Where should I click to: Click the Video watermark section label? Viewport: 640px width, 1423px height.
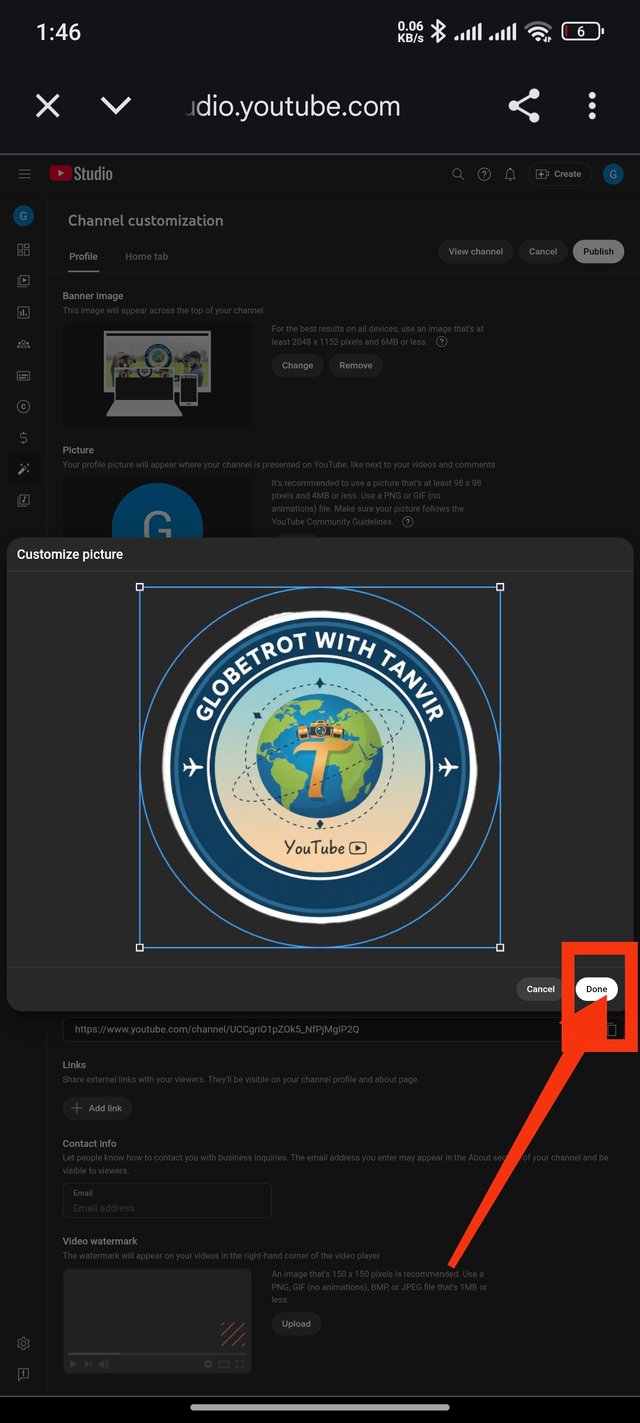[98, 1241]
